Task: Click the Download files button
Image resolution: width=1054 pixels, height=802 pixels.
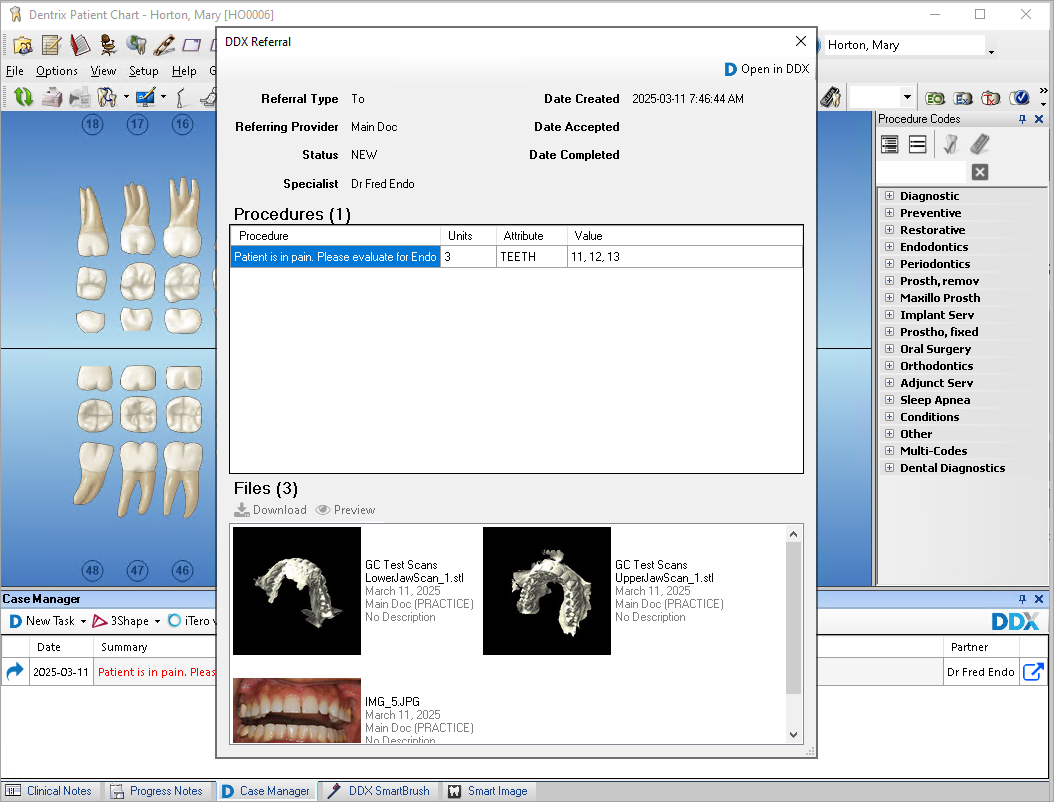Action: click(270, 510)
